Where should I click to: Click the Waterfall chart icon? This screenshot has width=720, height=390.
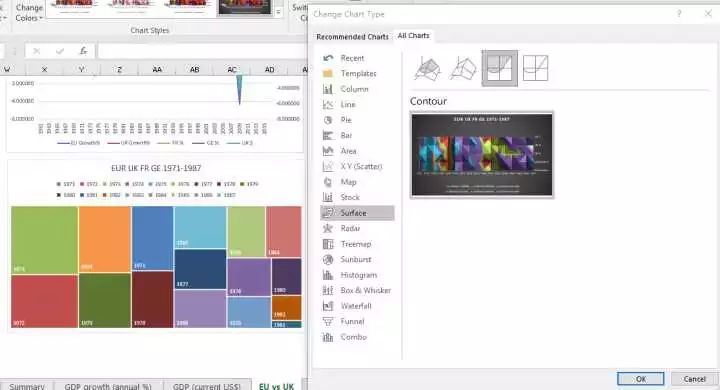pos(328,306)
